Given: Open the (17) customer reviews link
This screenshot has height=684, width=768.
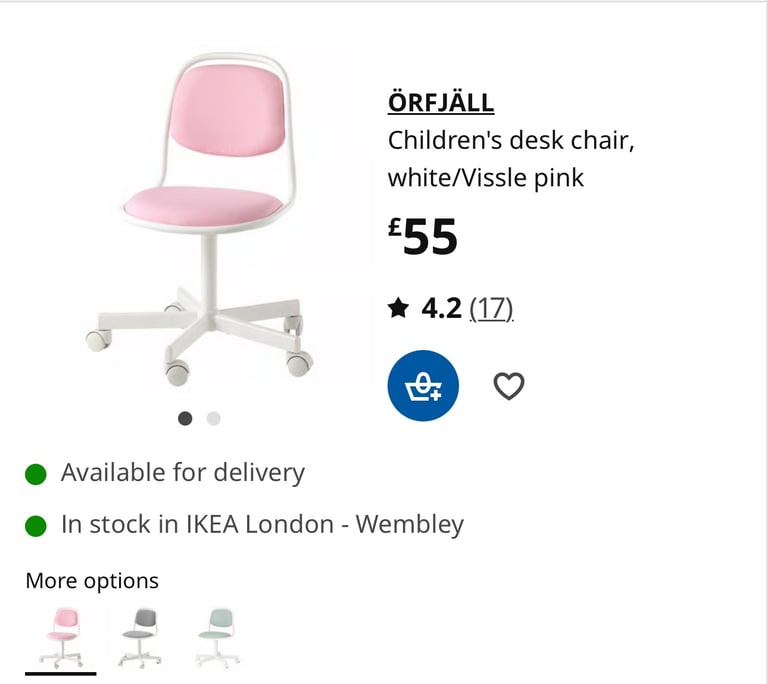Looking at the screenshot, I should (491, 309).
